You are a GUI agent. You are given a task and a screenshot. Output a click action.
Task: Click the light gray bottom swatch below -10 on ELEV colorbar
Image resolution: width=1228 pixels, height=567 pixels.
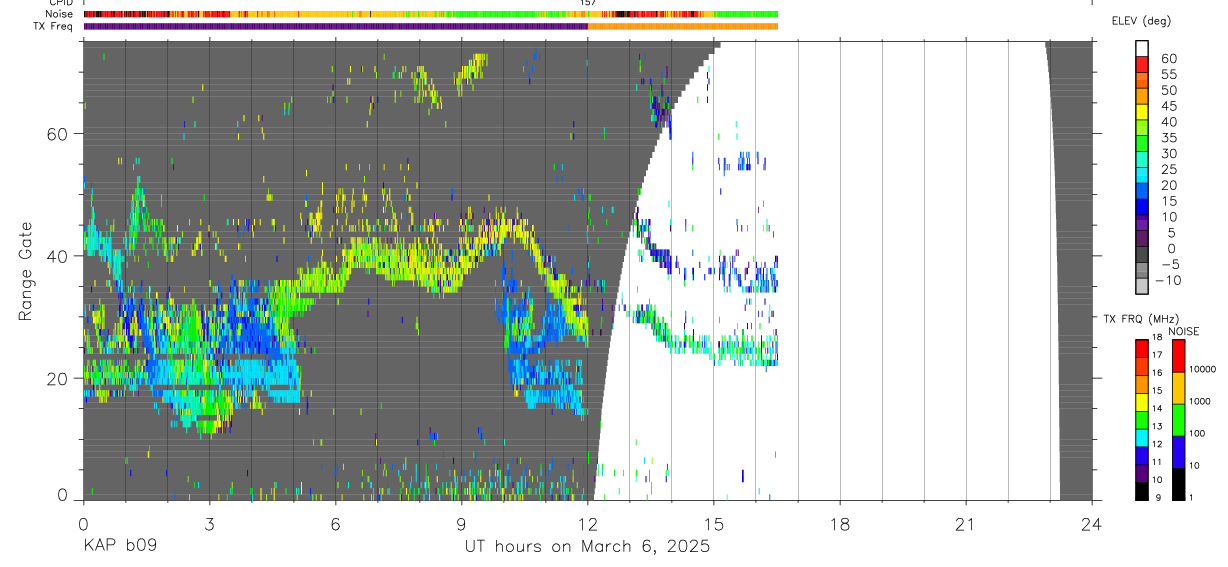(1143, 287)
